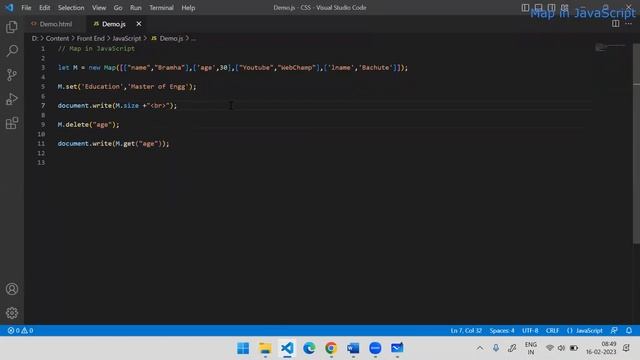Open Source Control view
The height and width of the screenshot is (360, 640).
point(12,75)
